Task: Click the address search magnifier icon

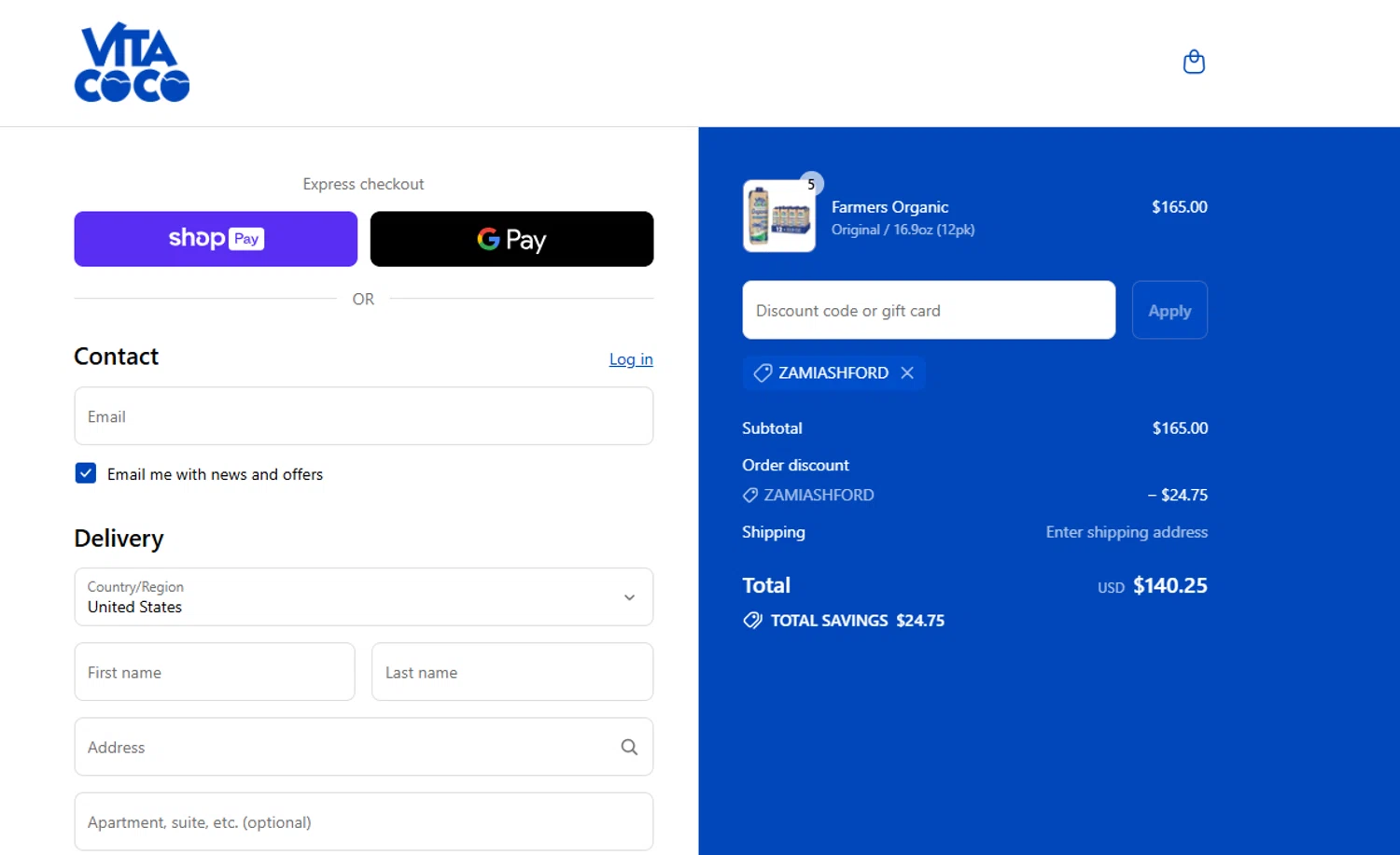Action: click(629, 747)
